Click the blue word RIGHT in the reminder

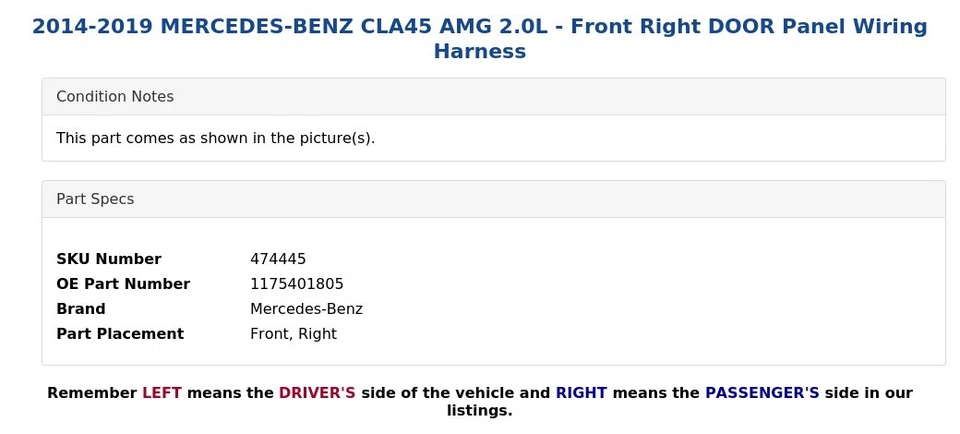581,393
